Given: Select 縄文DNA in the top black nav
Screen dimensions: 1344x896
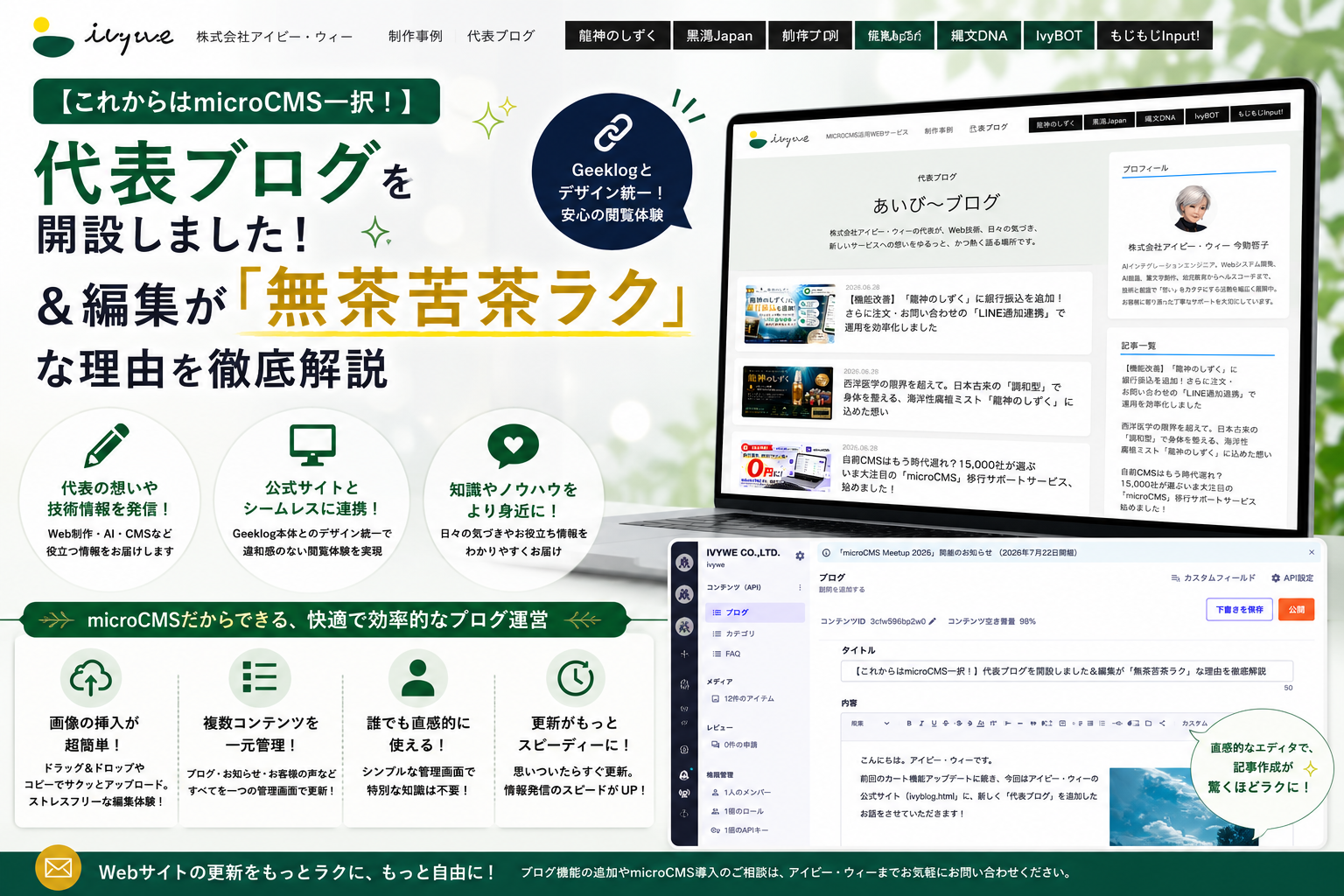Looking at the screenshot, I should coord(979,35).
